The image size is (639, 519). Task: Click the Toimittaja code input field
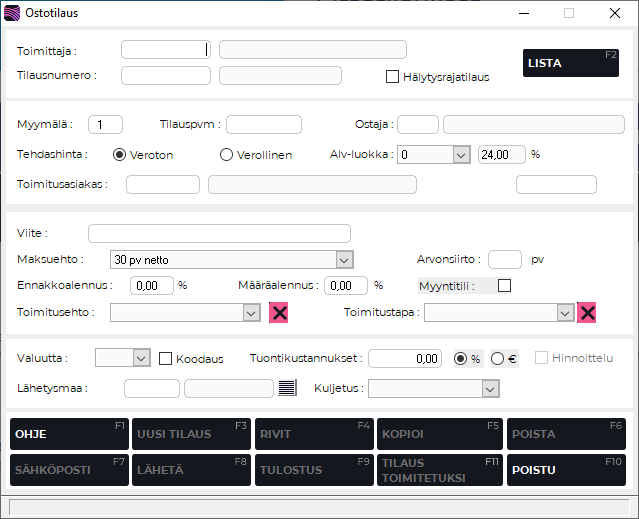(x=166, y=50)
